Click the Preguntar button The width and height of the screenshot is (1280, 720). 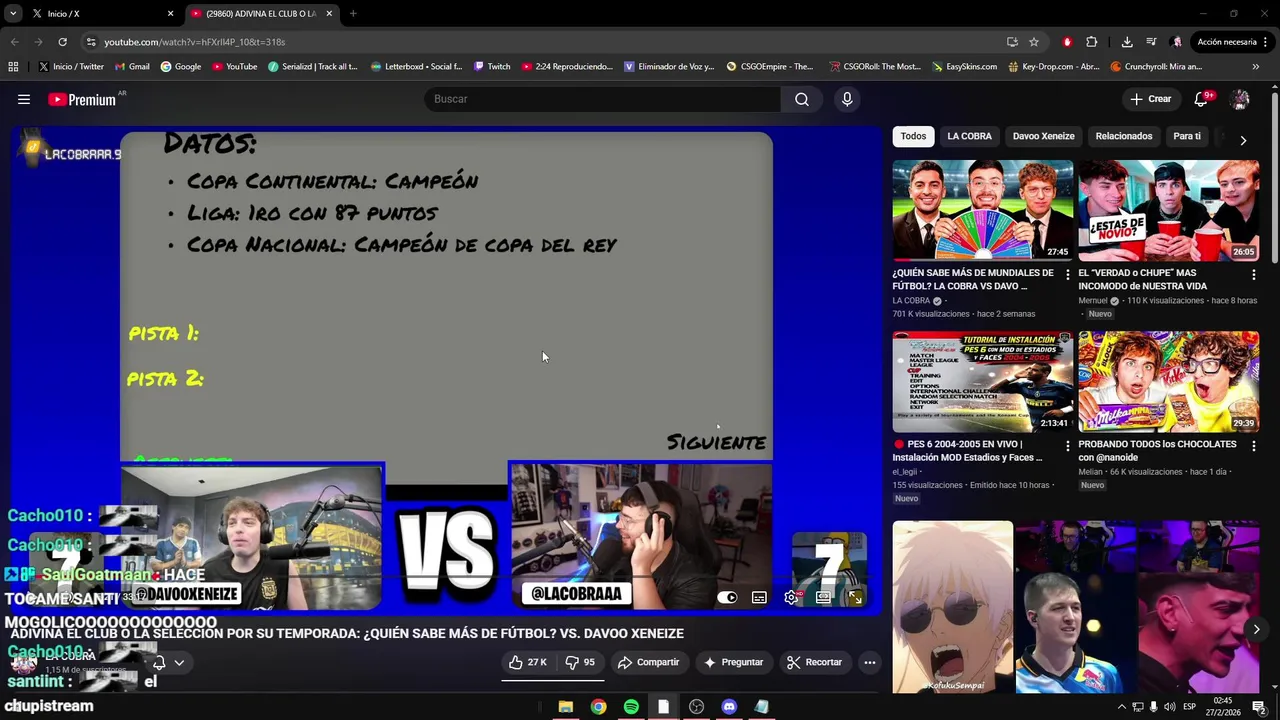pyautogui.click(x=733, y=662)
